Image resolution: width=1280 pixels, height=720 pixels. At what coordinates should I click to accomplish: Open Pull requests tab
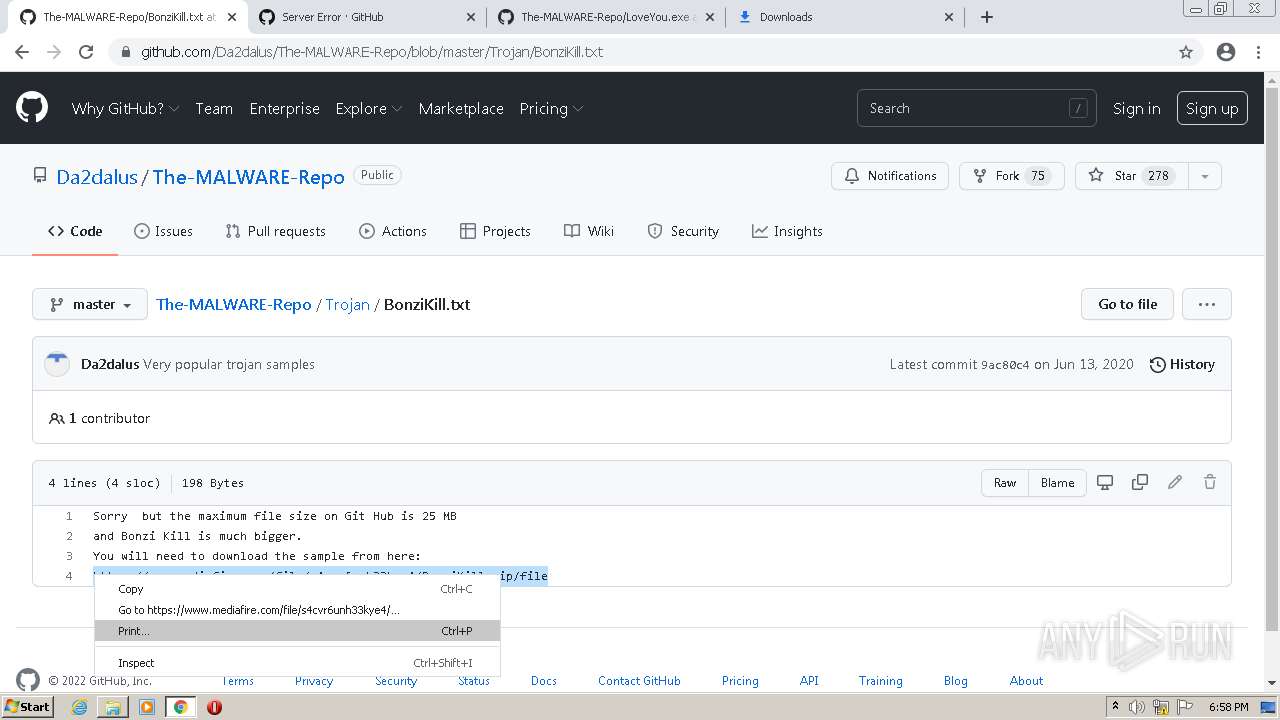[275, 231]
